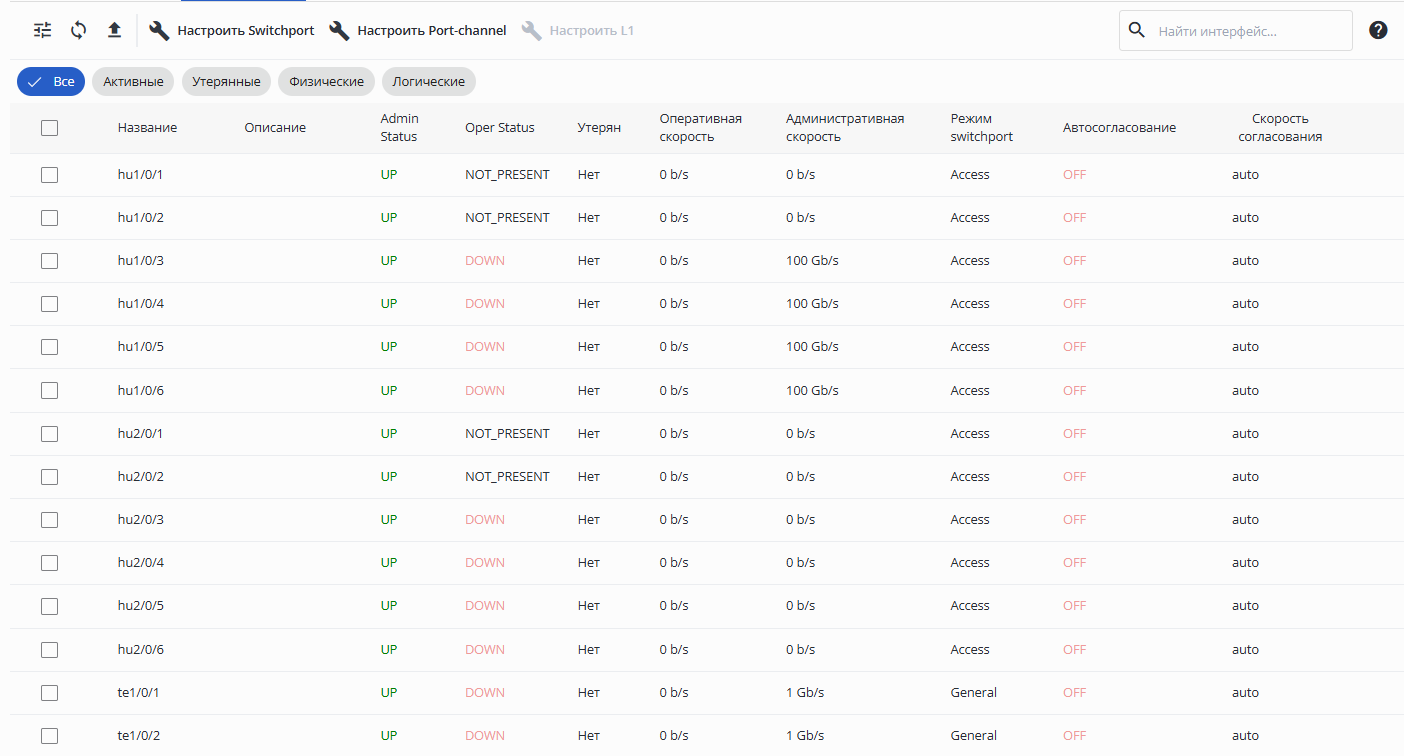Sort by Oper Status column header

click(x=499, y=128)
